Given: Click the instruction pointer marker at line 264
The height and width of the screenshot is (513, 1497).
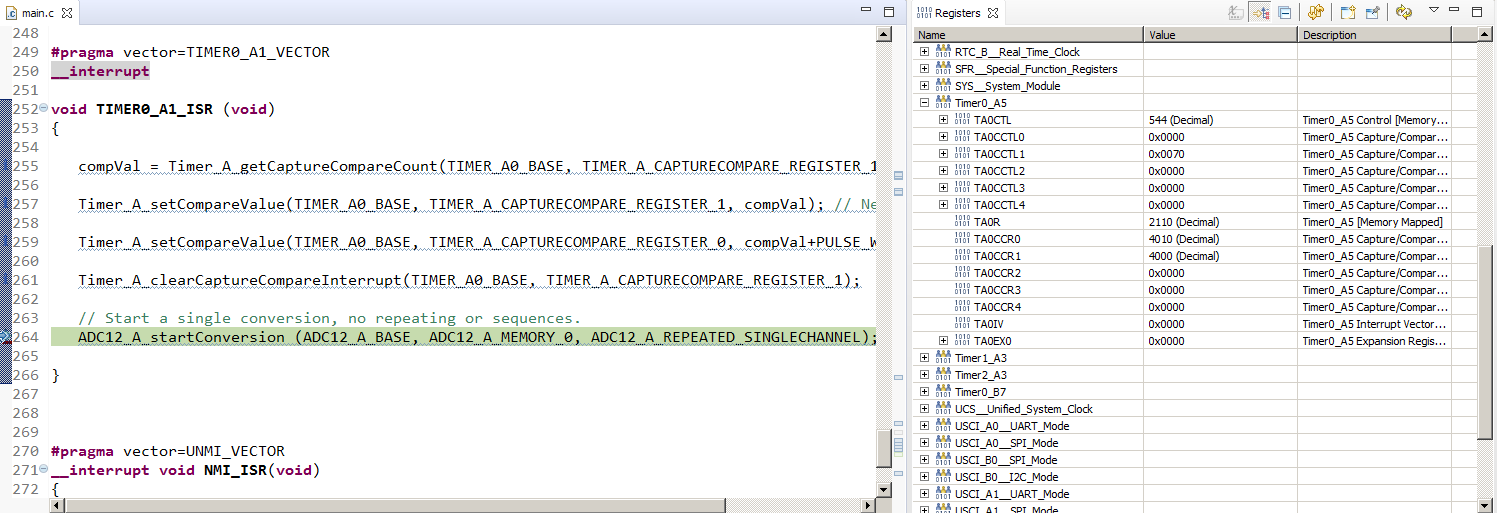Looking at the screenshot, I should pyautogui.click(x=5, y=337).
